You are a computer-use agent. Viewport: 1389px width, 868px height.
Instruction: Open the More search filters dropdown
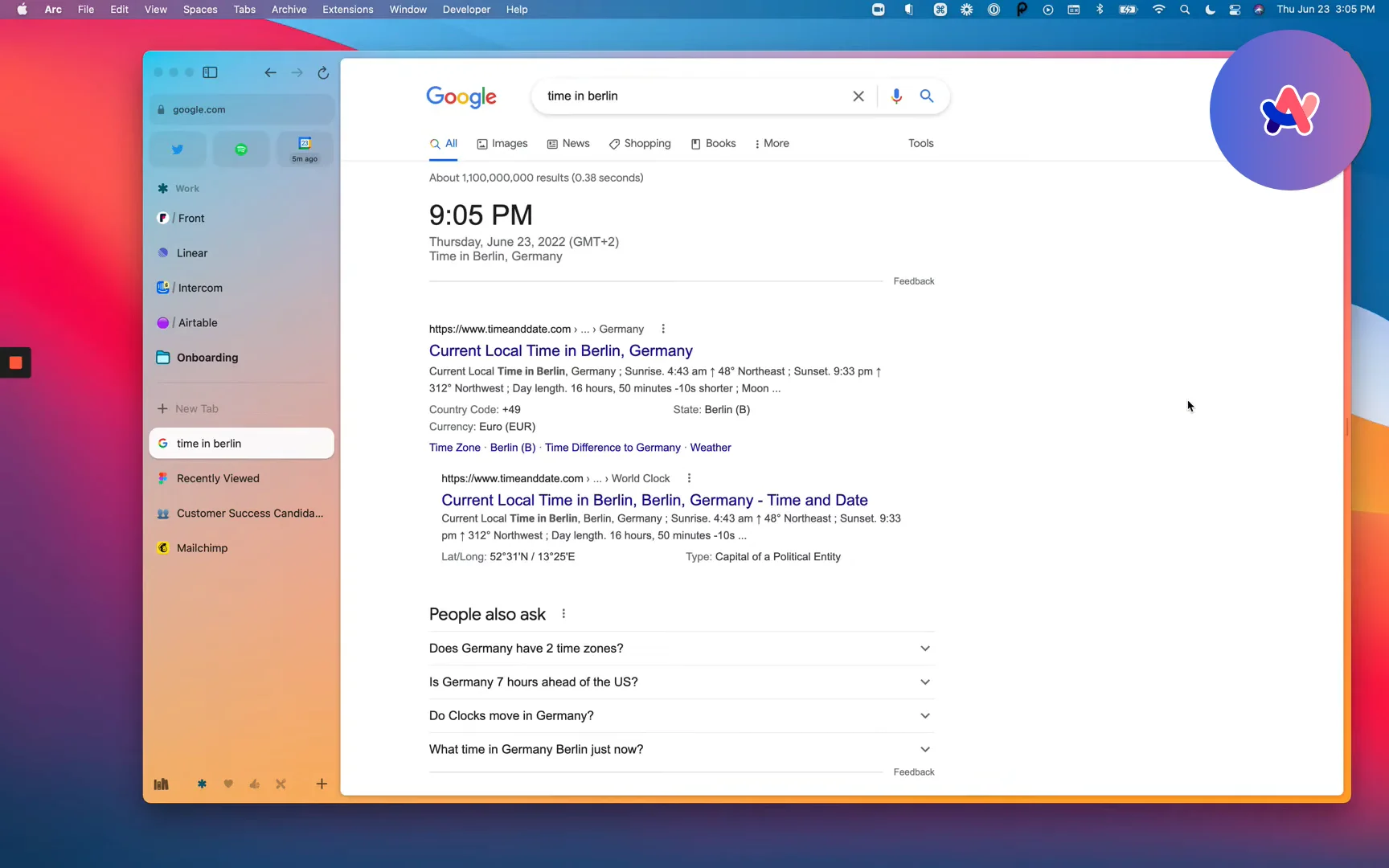coord(772,144)
